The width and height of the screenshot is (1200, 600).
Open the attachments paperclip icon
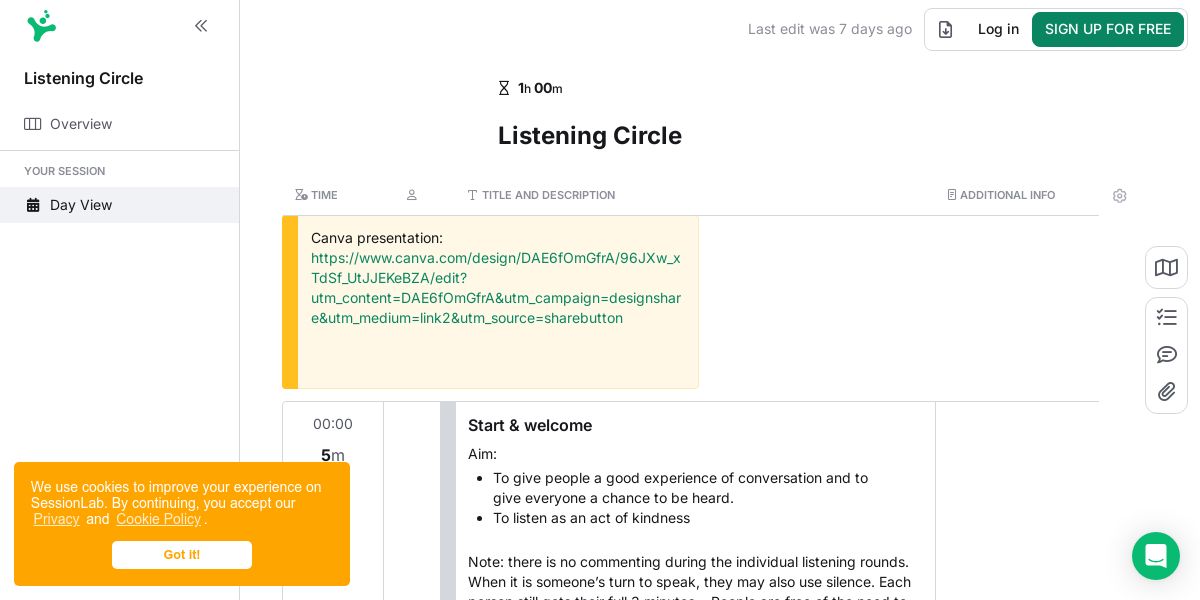[x=1166, y=392]
